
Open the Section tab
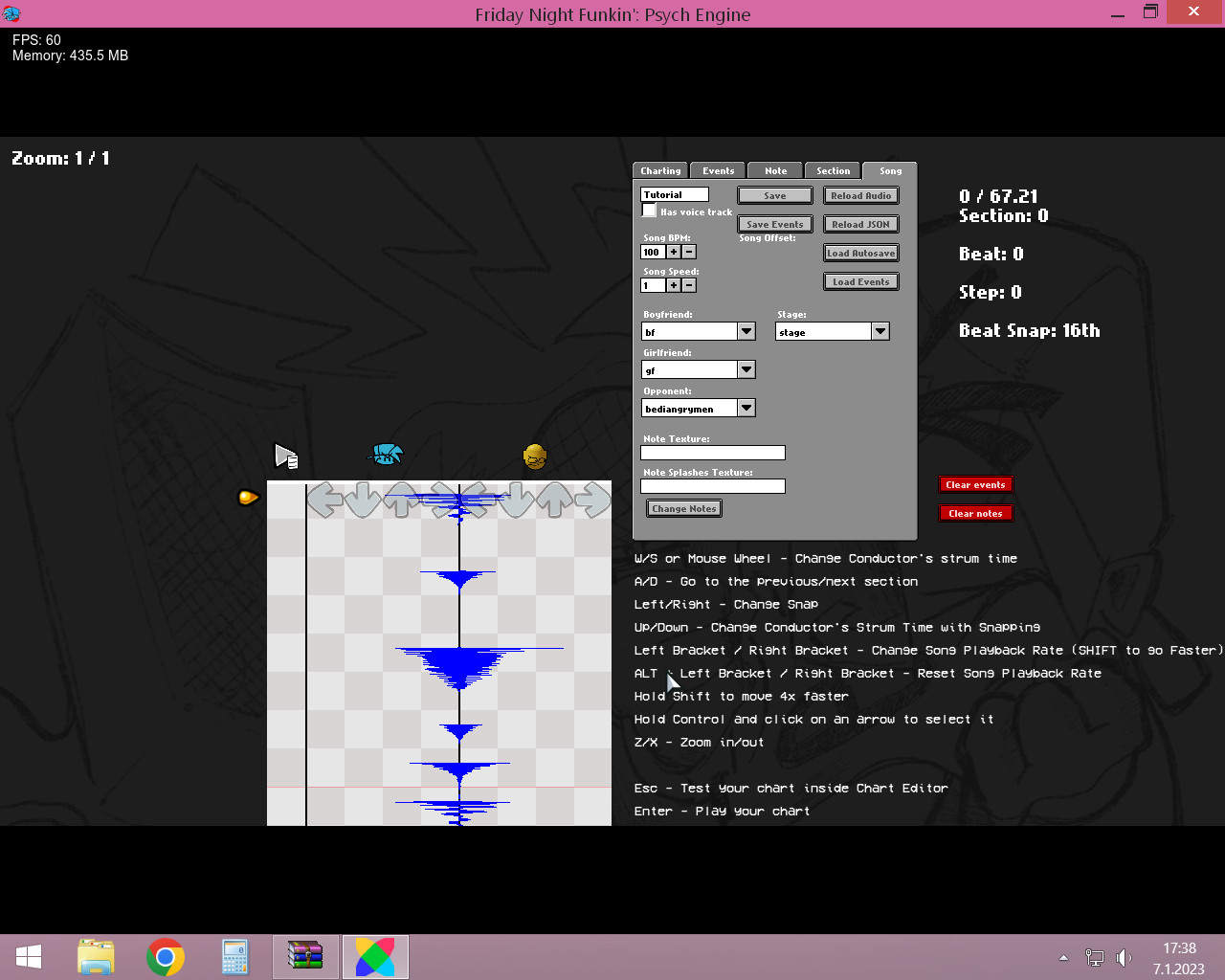pyautogui.click(x=833, y=171)
